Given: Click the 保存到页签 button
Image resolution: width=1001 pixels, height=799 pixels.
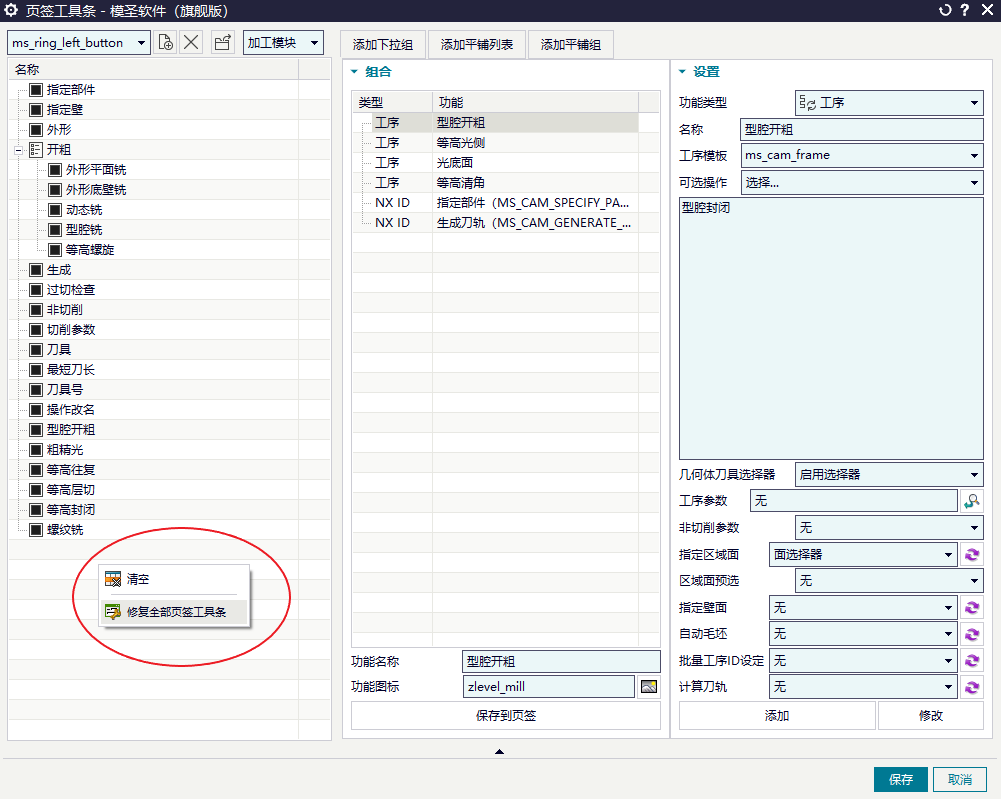Looking at the screenshot, I should 506,715.
